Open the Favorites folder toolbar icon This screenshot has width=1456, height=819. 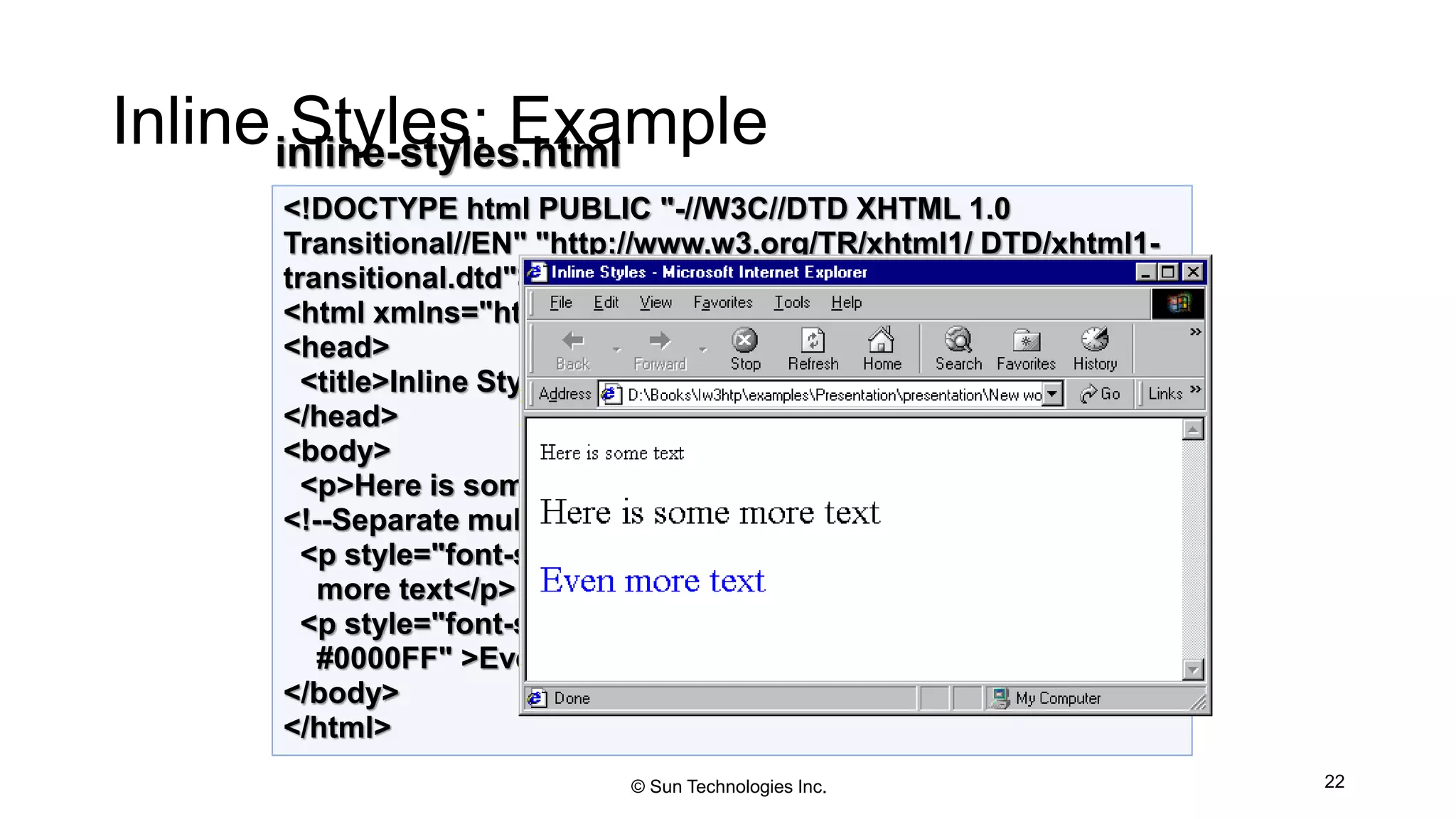(1026, 341)
